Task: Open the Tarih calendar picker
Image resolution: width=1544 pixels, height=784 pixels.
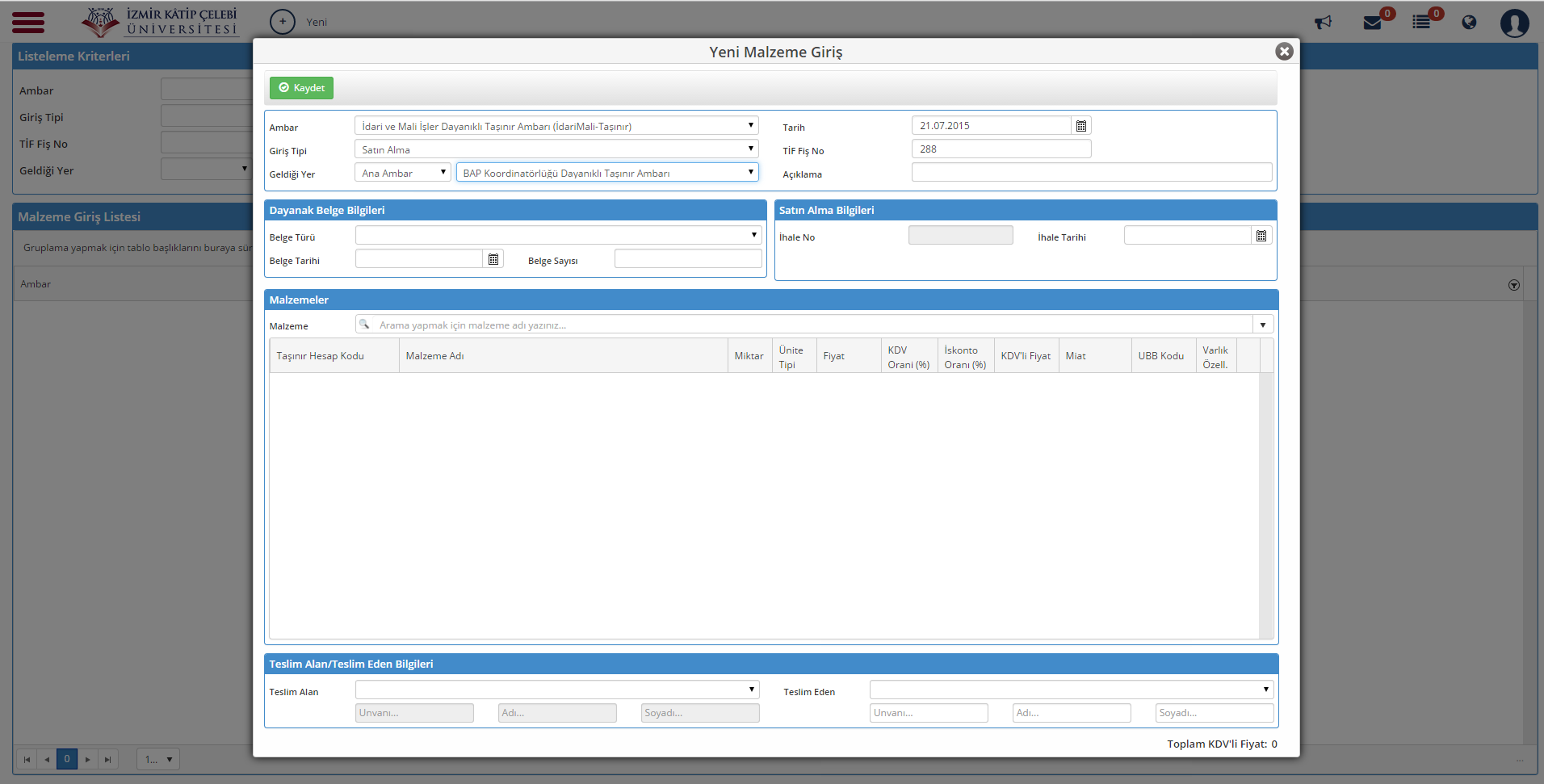Action: 1081,126
